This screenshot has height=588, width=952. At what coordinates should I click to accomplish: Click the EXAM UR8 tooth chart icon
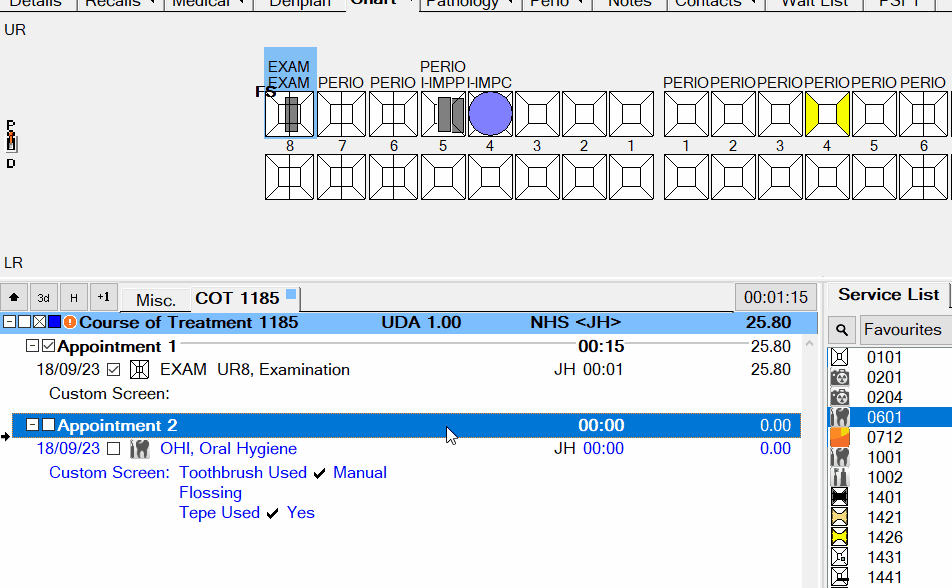140,369
